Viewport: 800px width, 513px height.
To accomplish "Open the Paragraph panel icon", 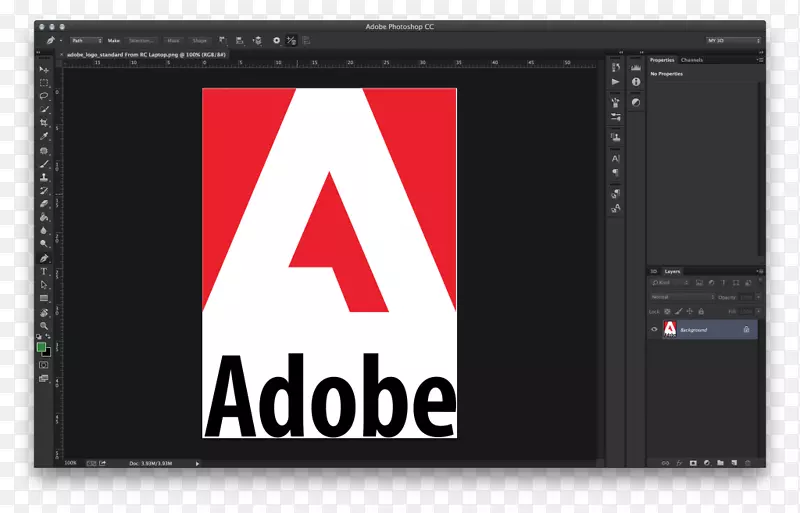I will (615, 173).
